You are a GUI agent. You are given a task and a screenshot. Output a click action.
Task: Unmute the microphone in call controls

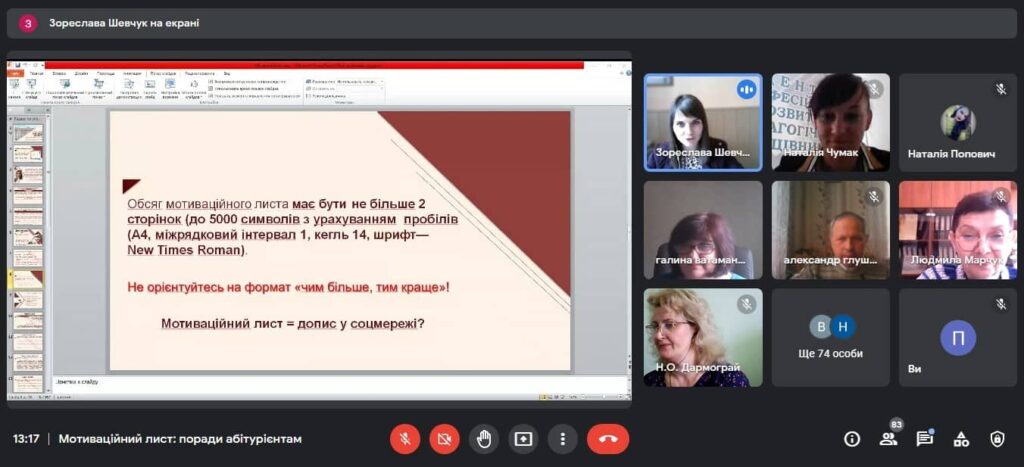pos(405,439)
